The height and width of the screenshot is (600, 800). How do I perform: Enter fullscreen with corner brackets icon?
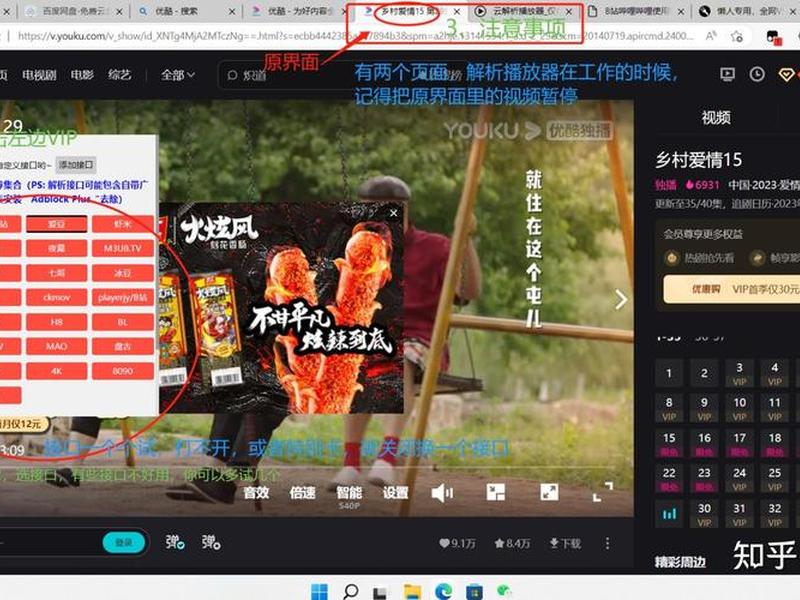(x=603, y=492)
